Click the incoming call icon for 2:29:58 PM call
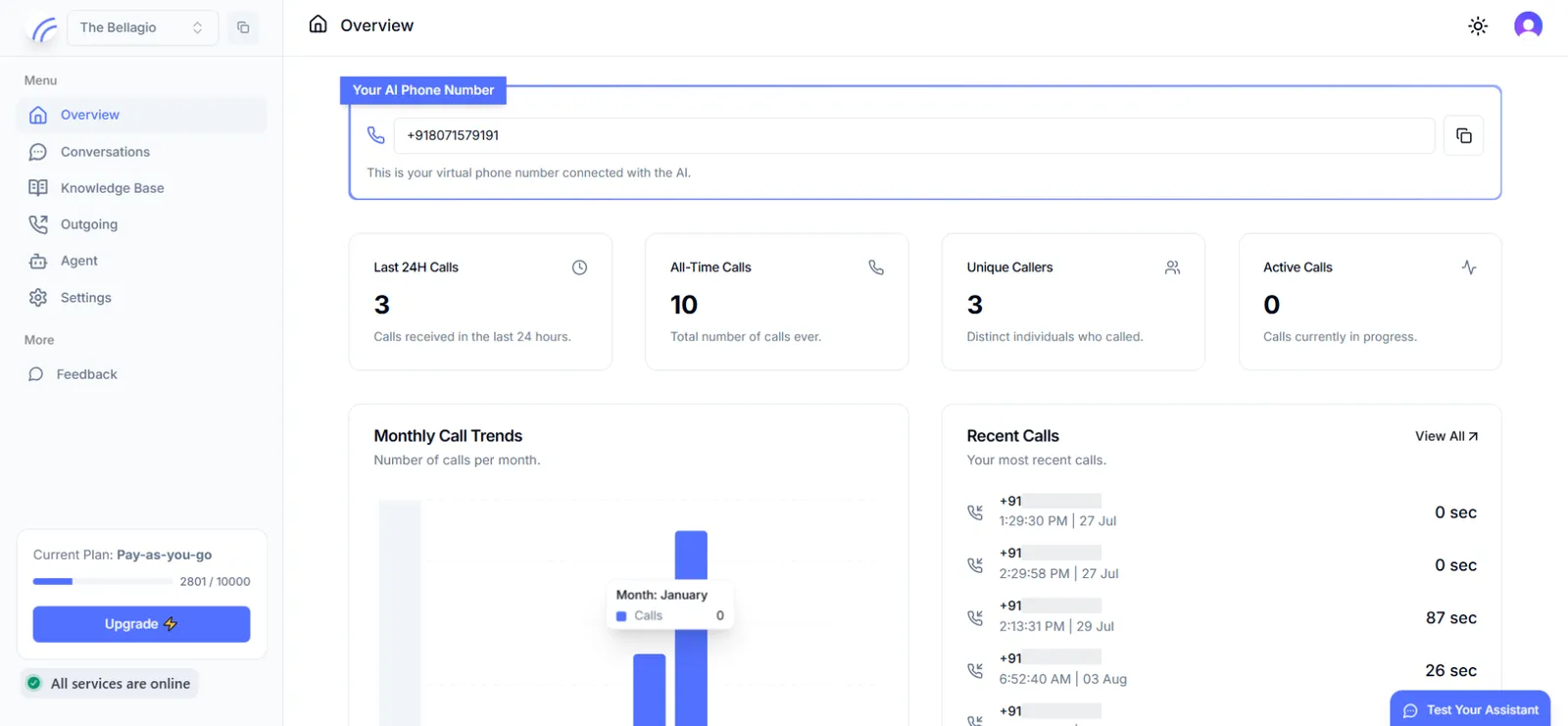 coord(975,565)
